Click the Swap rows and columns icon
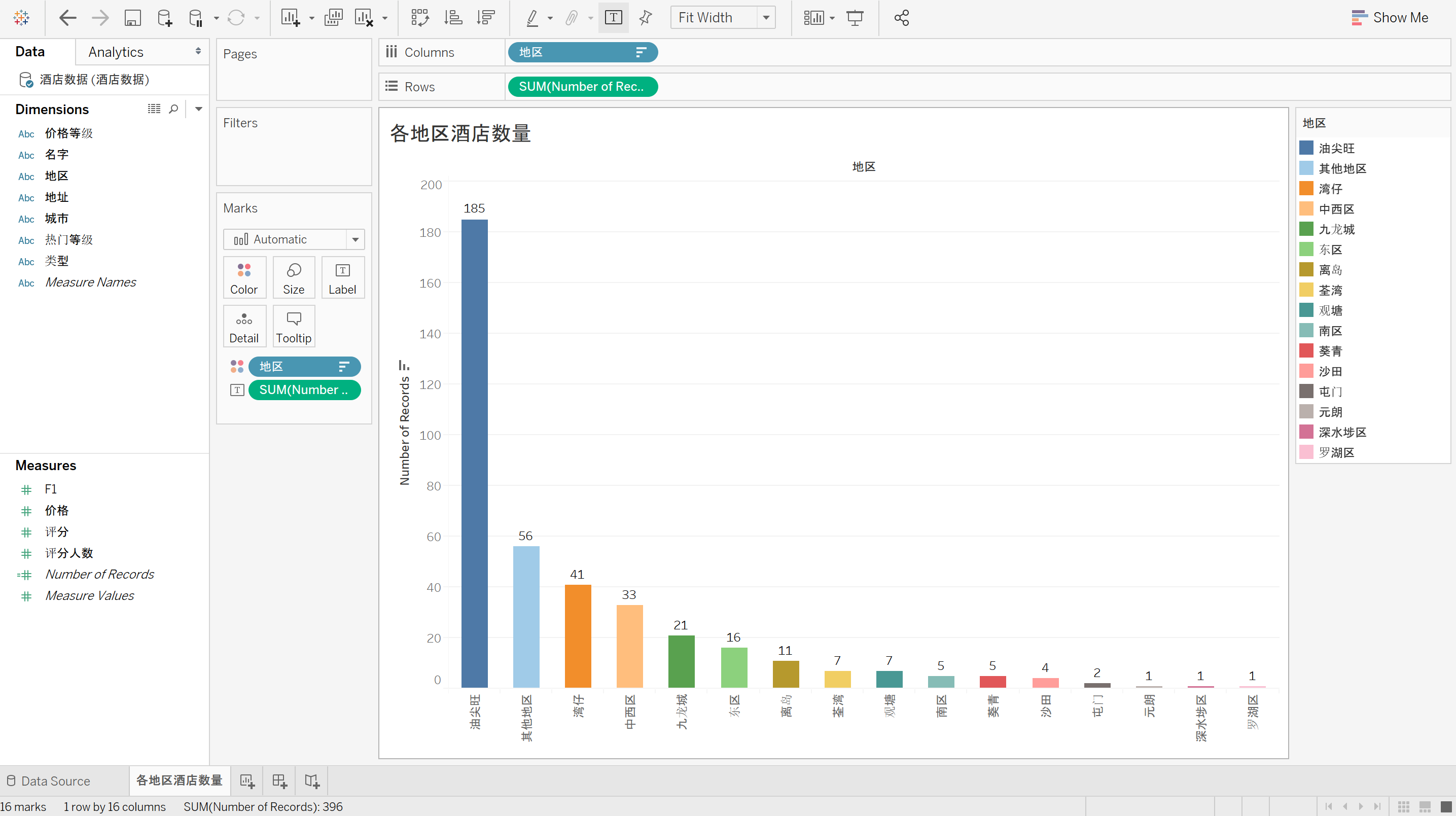 (420, 18)
